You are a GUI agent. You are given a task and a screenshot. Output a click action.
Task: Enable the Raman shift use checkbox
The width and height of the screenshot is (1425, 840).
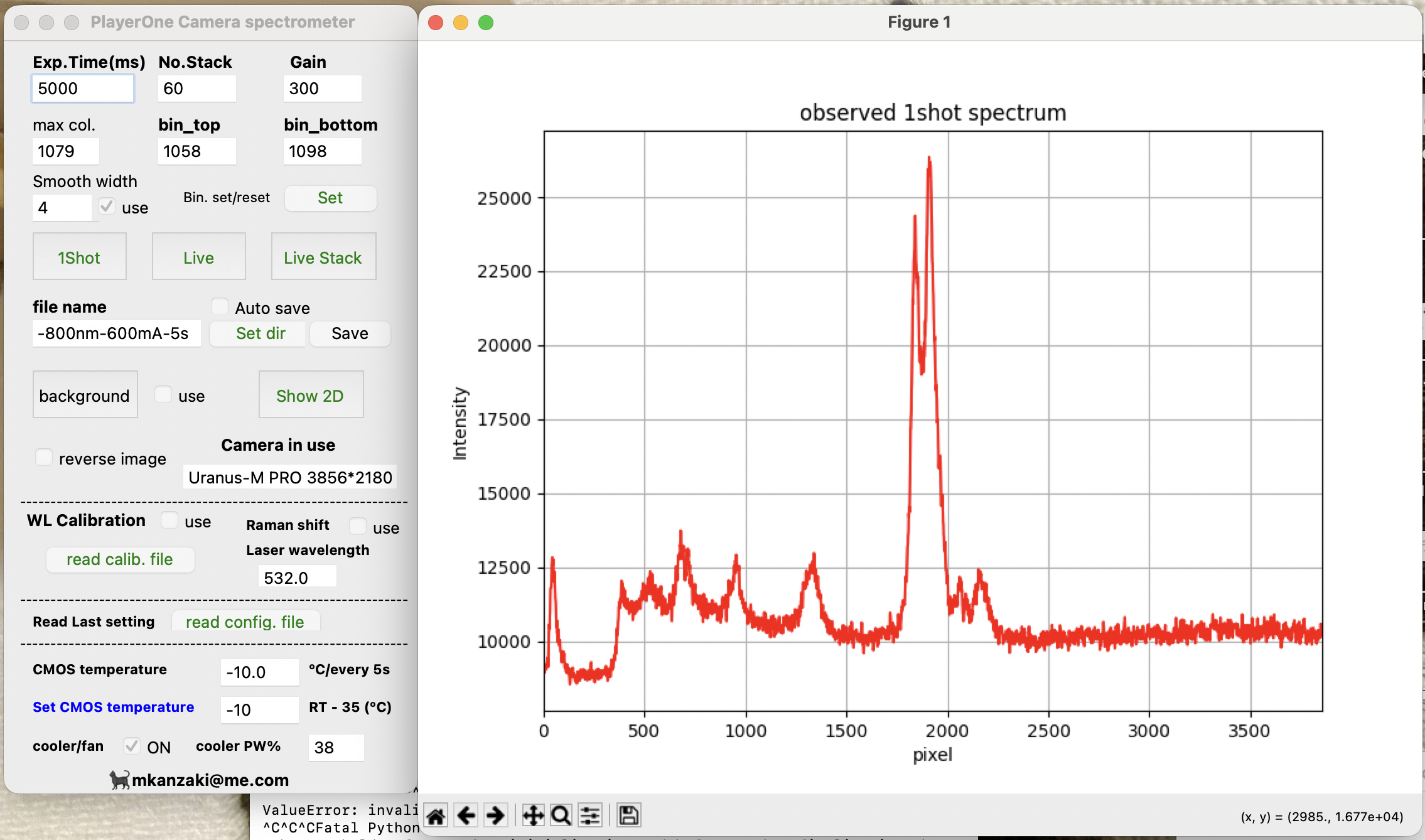pyautogui.click(x=358, y=526)
